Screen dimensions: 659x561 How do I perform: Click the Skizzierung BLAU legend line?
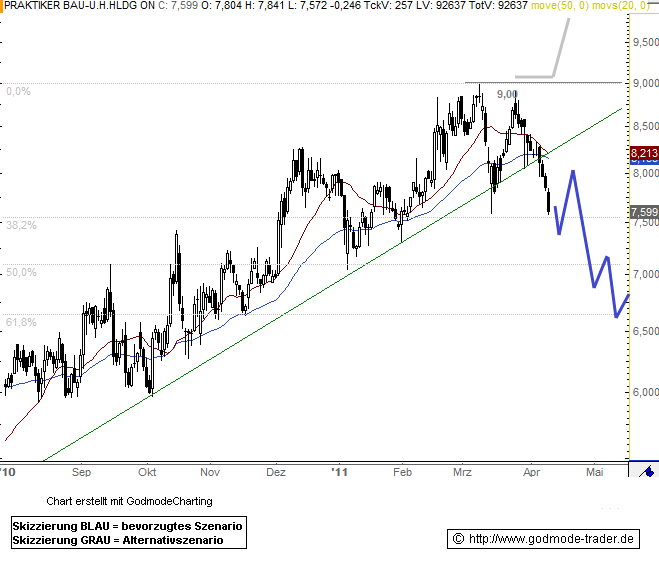click(x=127, y=526)
